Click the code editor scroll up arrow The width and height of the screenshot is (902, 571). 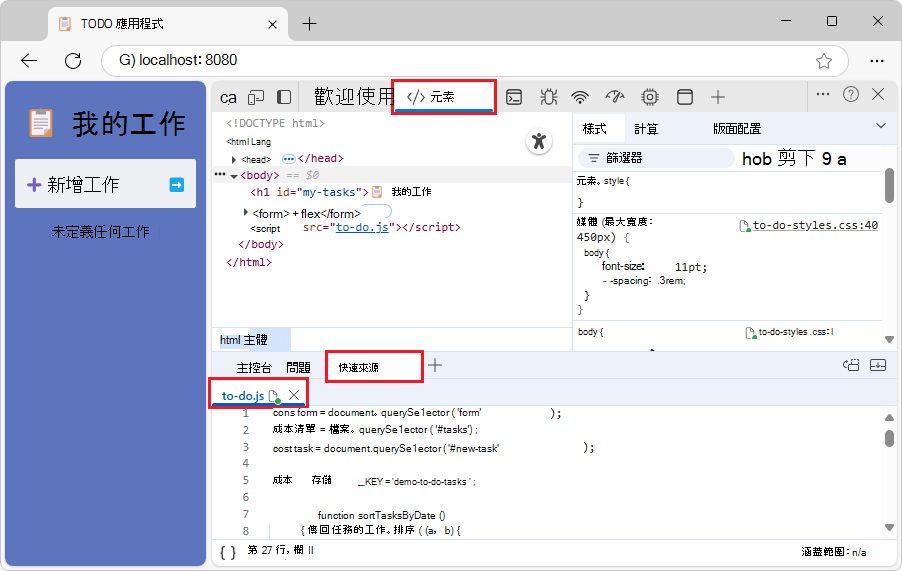tap(889, 417)
